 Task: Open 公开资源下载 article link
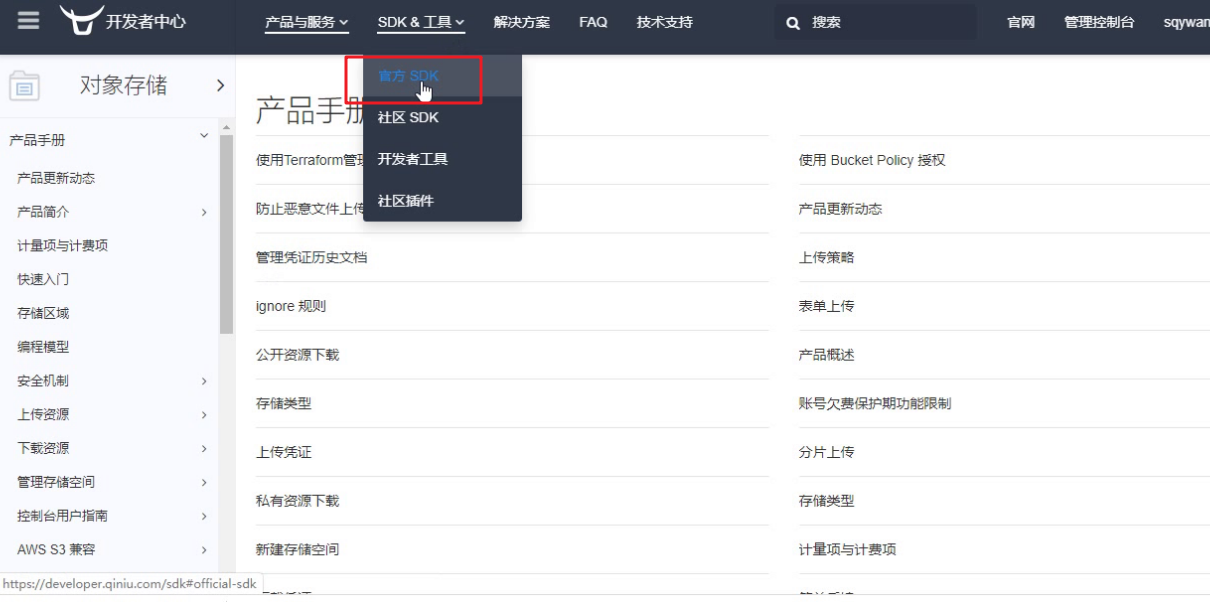pyautogui.click(x=297, y=355)
